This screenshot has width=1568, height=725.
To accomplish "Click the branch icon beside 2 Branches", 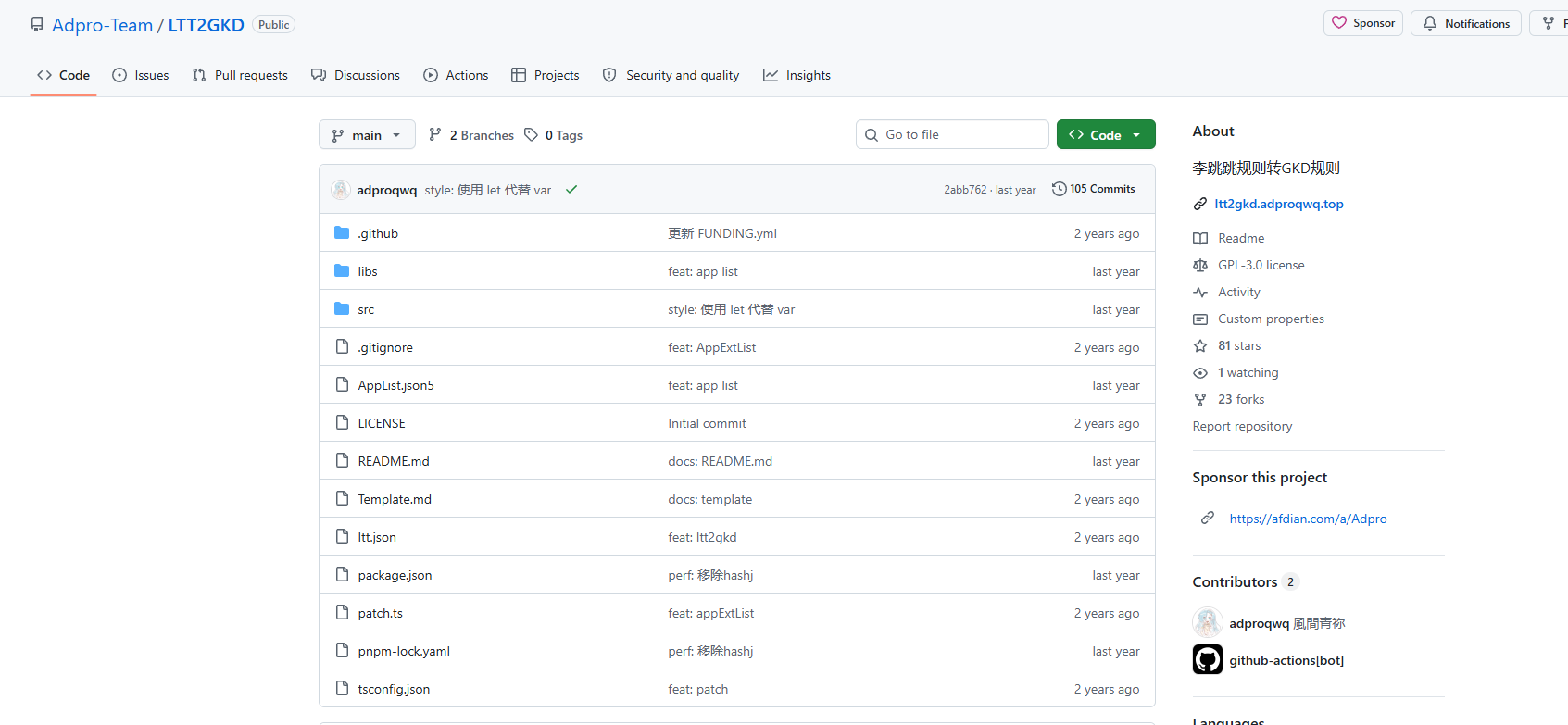I will coord(435,134).
